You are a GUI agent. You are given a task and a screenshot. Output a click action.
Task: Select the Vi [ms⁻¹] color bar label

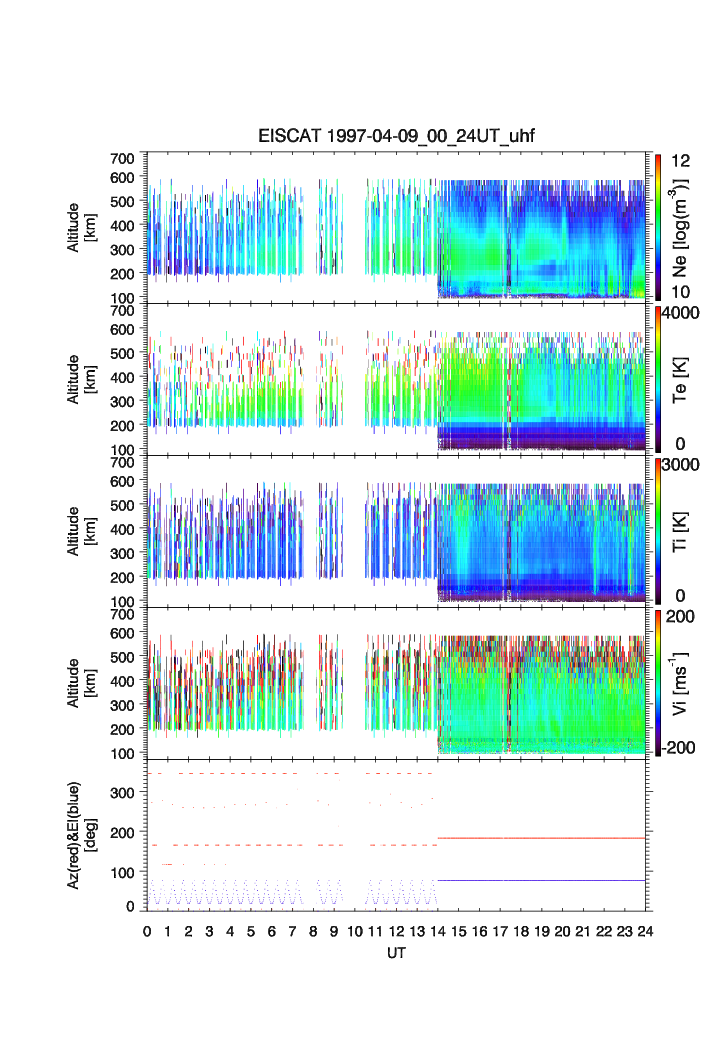point(682,682)
